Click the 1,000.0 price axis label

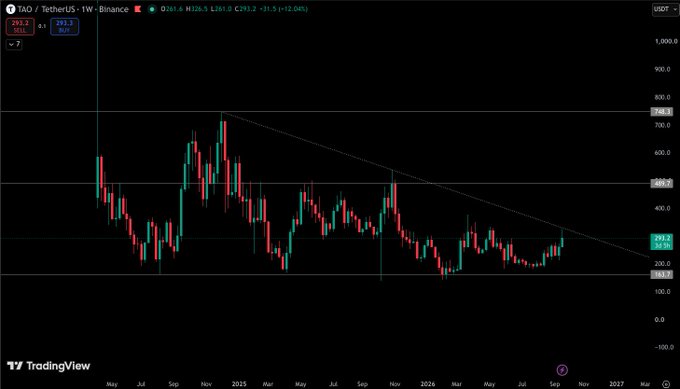coord(666,41)
